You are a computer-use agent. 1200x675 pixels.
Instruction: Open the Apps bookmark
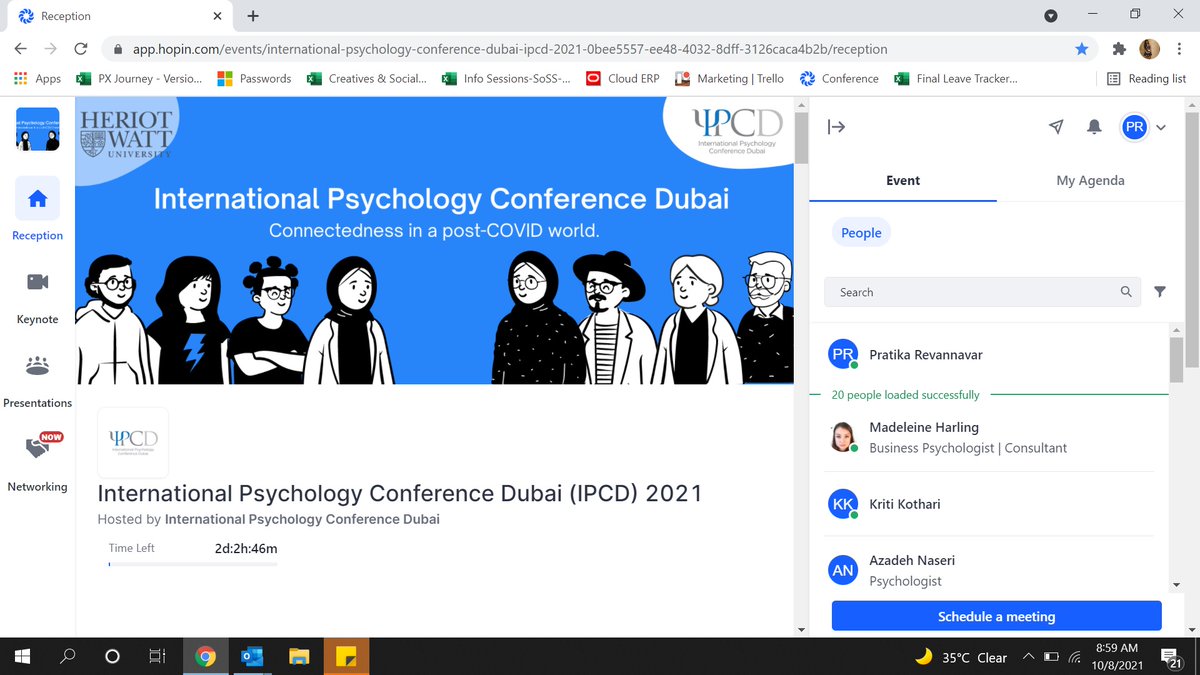(x=37, y=78)
